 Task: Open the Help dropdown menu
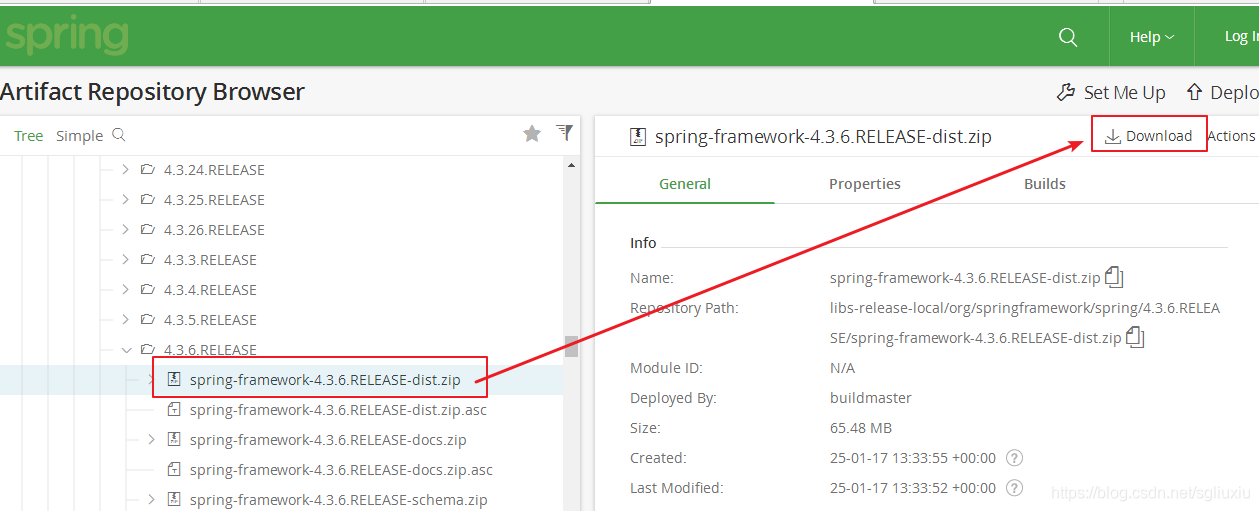click(x=1152, y=37)
